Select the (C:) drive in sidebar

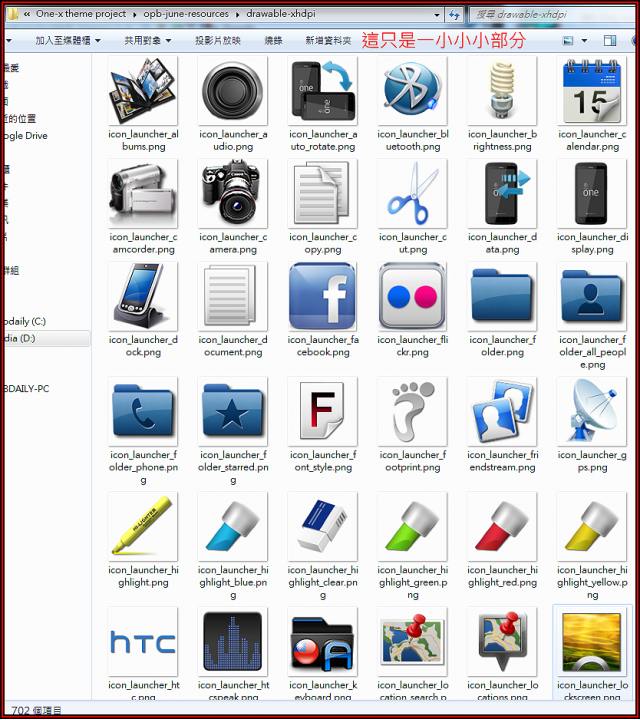click(x=25, y=321)
